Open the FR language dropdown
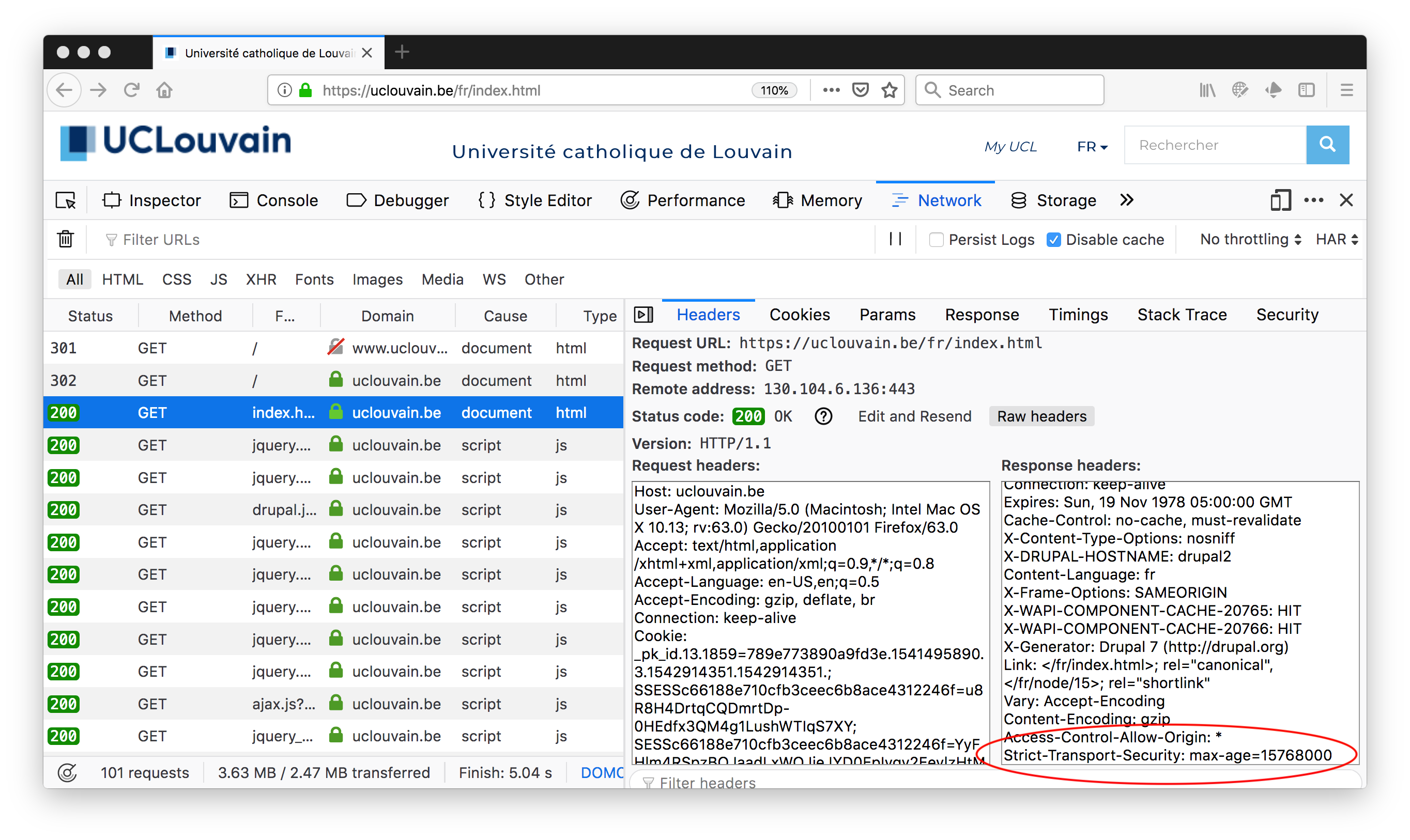The width and height of the screenshot is (1410, 840). 1092,147
